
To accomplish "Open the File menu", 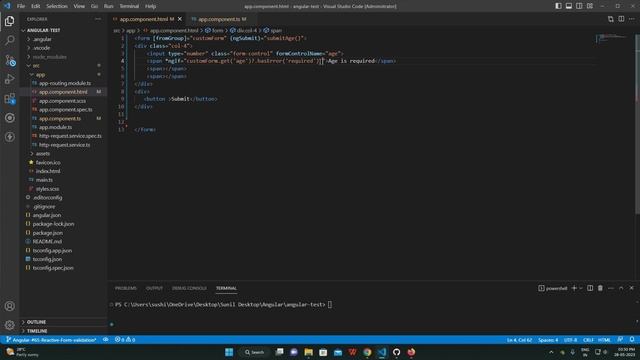I will pyautogui.click(x=21, y=6).
